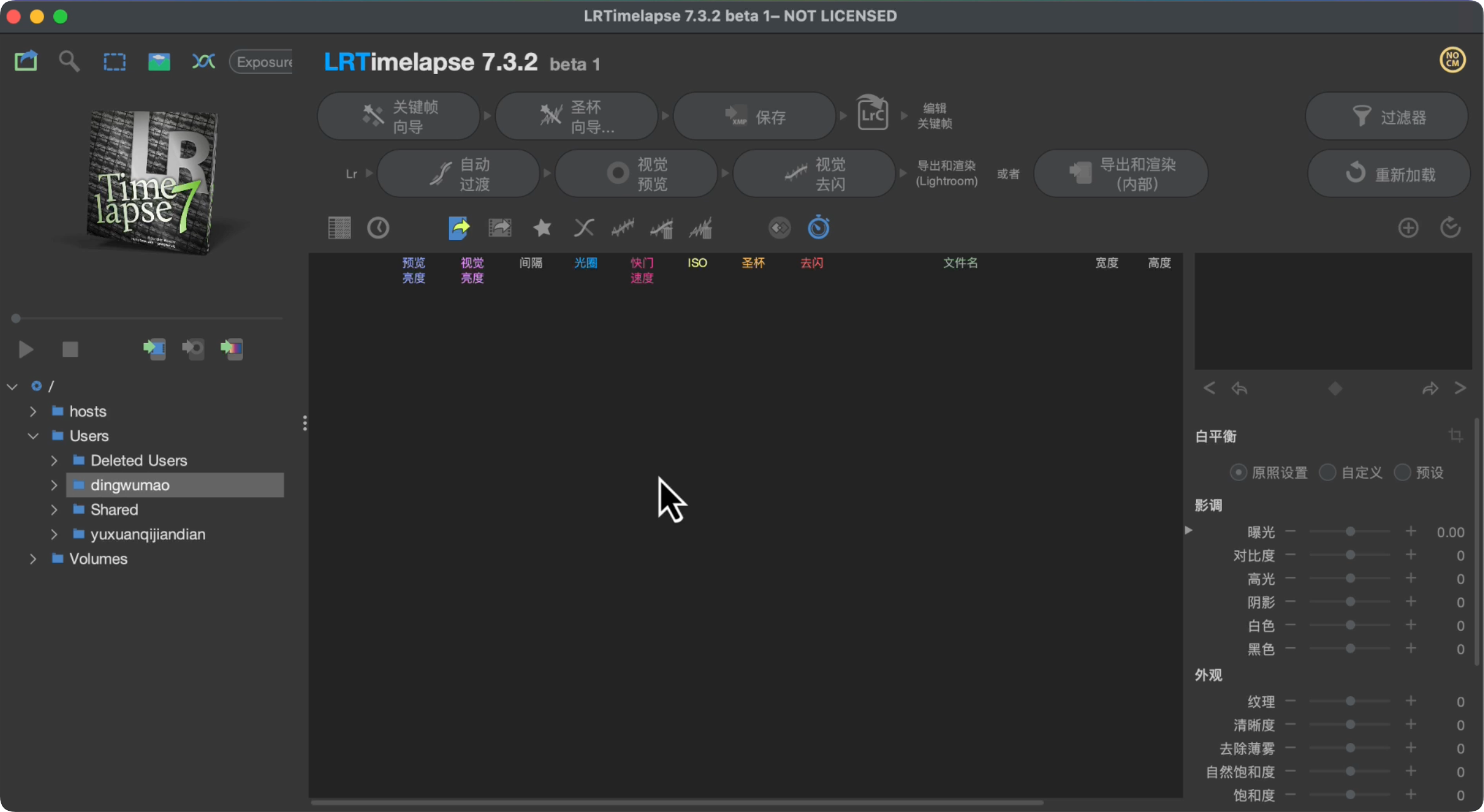Click the dashed rectangle selection icon
The width and height of the screenshot is (1484, 812).
pyautogui.click(x=114, y=61)
